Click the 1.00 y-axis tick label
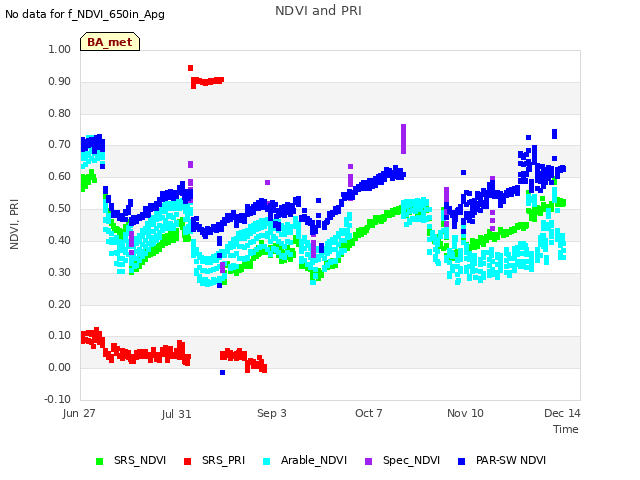 point(60,49)
